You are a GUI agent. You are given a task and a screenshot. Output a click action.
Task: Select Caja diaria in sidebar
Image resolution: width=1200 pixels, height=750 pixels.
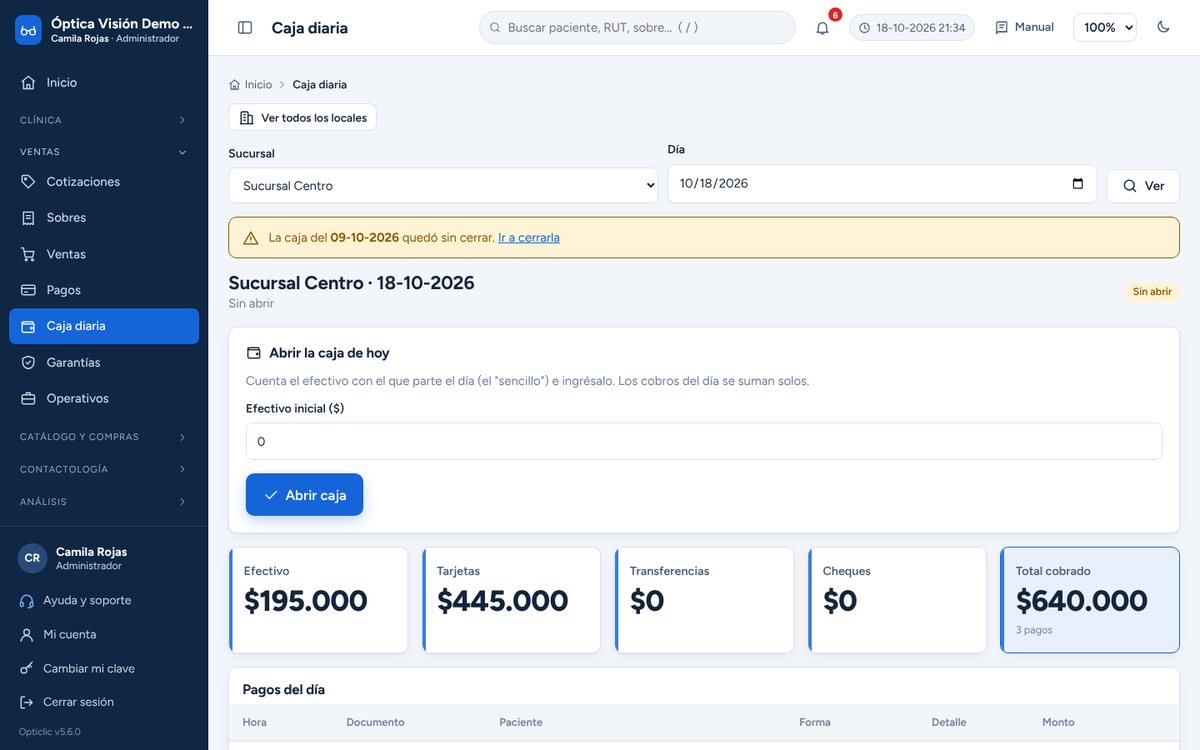click(104, 326)
